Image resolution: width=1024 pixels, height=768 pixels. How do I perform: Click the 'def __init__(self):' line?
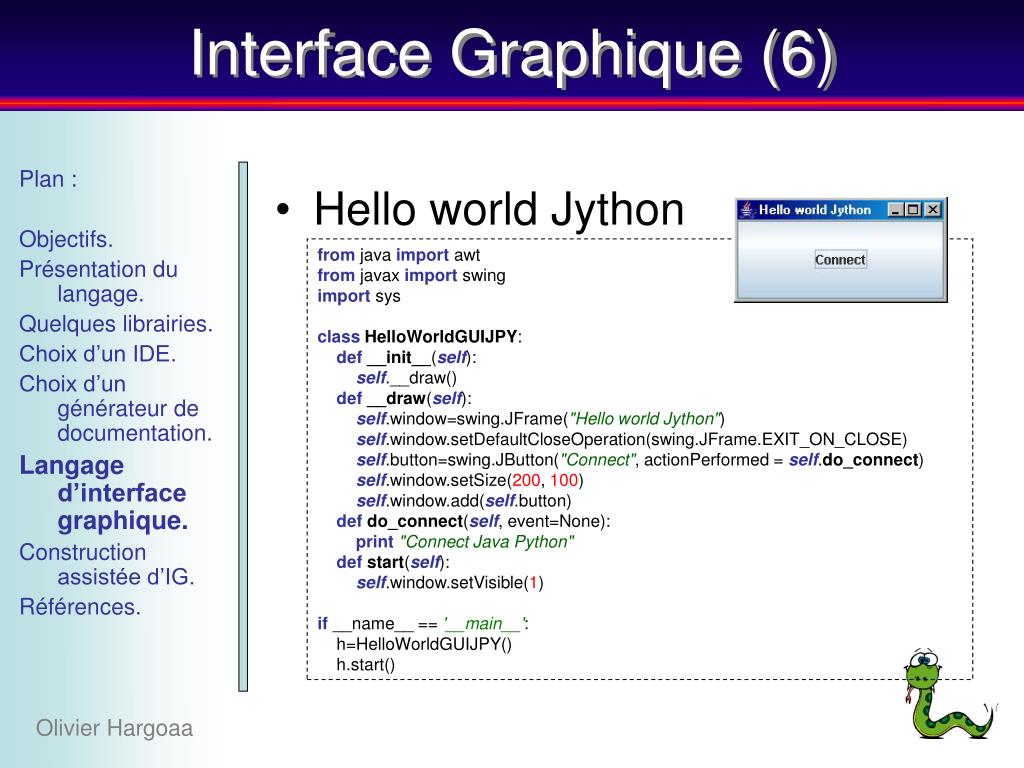(406, 357)
